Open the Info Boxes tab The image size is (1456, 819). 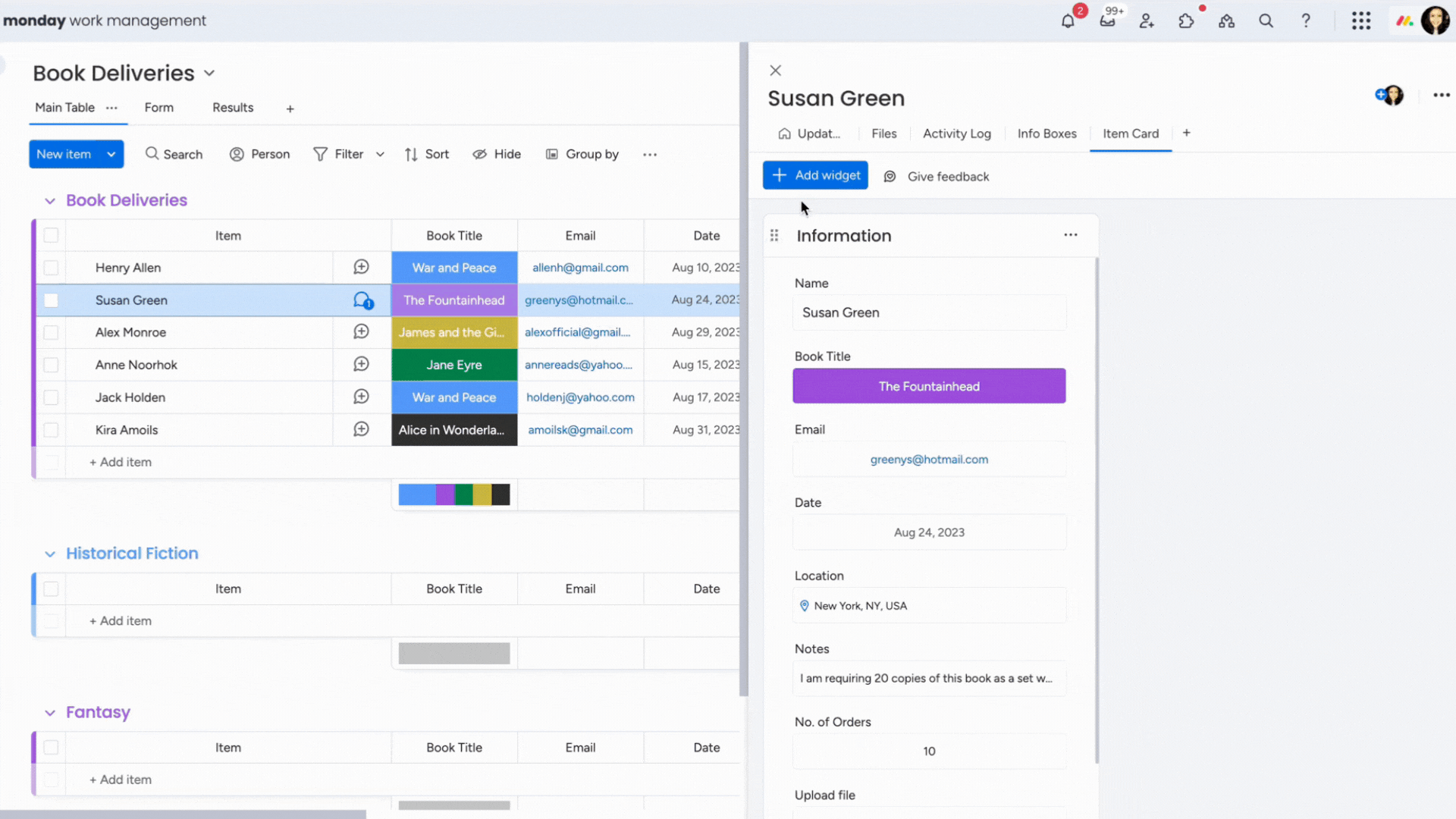click(1046, 133)
